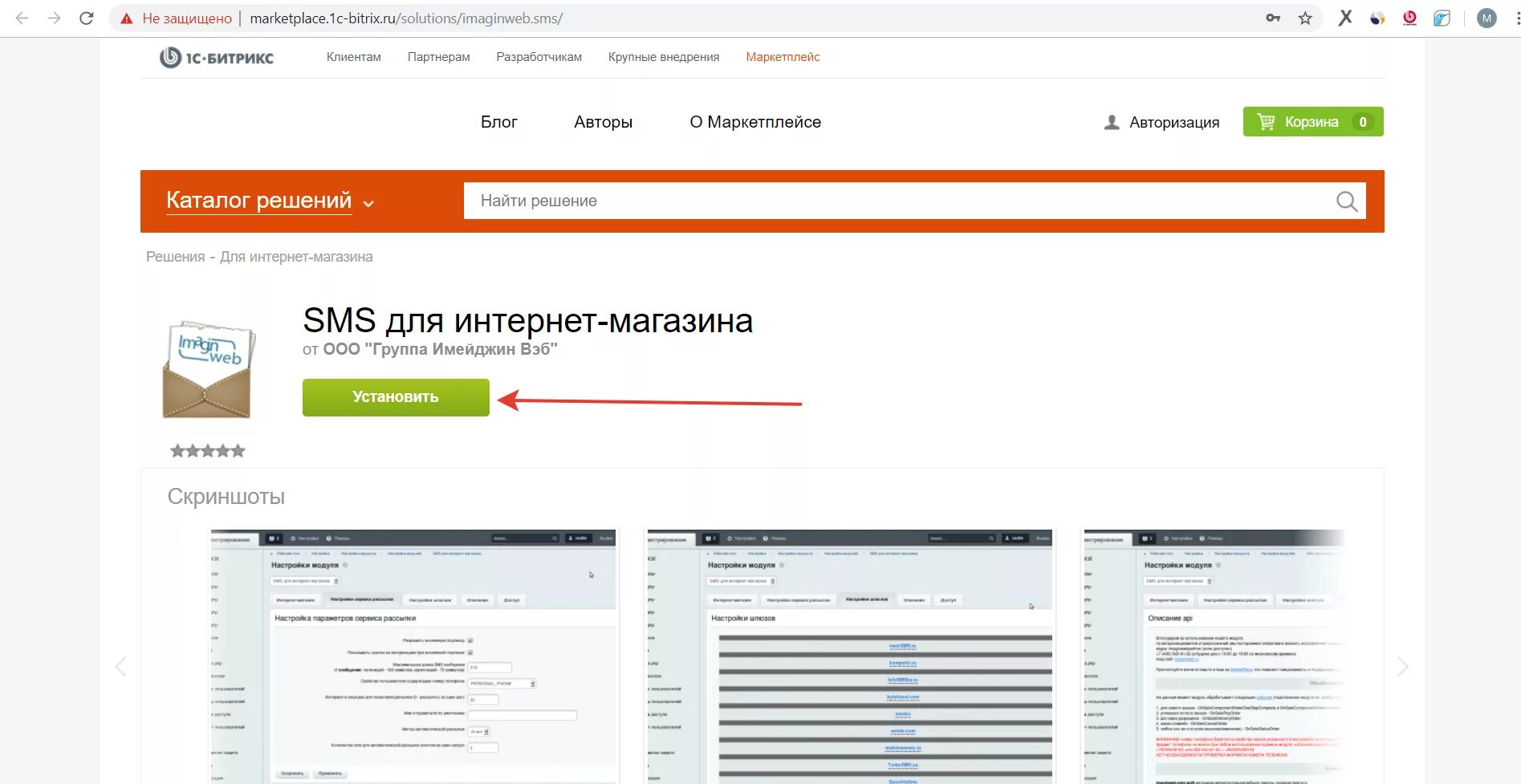
Task: Open author link ООО "Группа Имейджин Вэб"
Action: click(440, 349)
